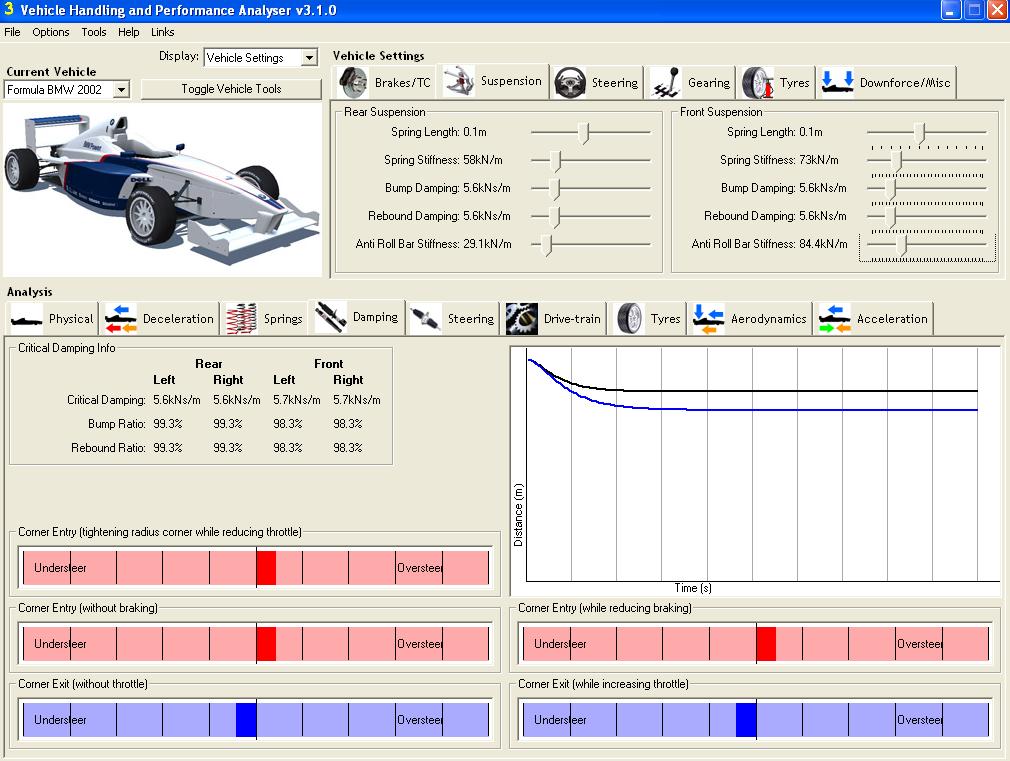1010x761 pixels.
Task: Click the Brakes/TC brake disc icon
Action: (x=352, y=82)
